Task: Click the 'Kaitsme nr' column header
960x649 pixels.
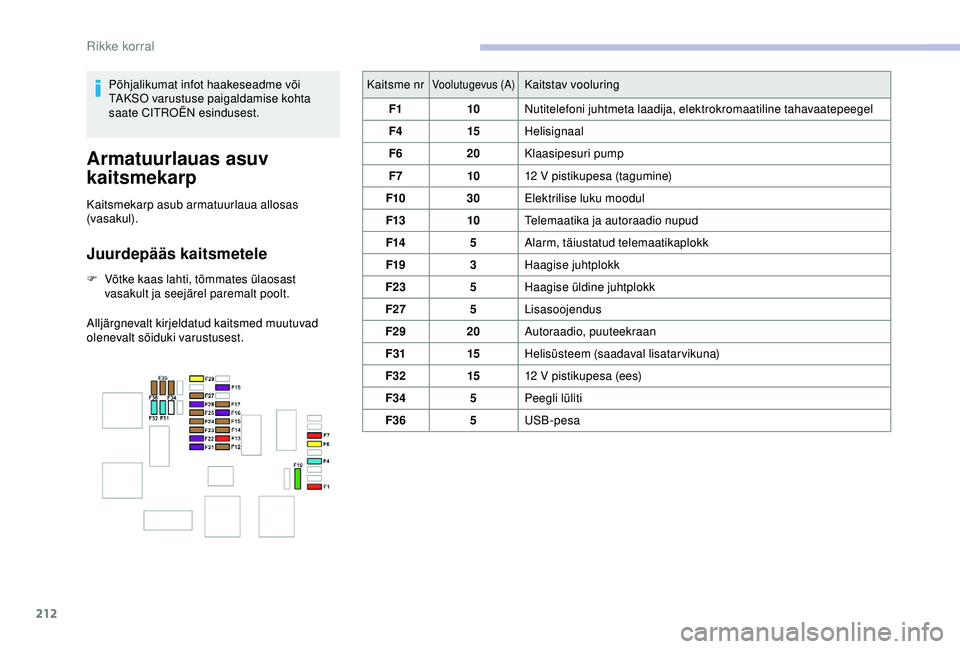Action: (x=396, y=84)
